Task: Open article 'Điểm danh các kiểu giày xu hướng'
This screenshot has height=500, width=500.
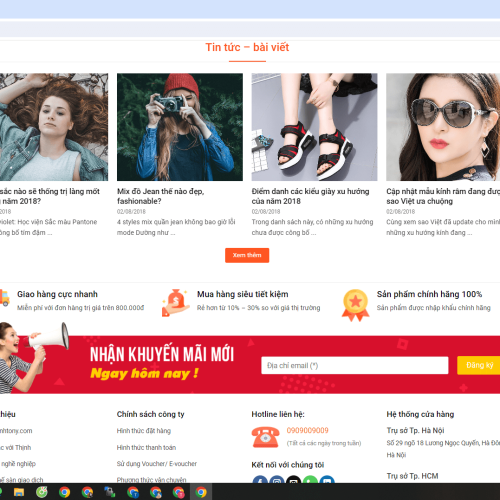Action: (310, 196)
